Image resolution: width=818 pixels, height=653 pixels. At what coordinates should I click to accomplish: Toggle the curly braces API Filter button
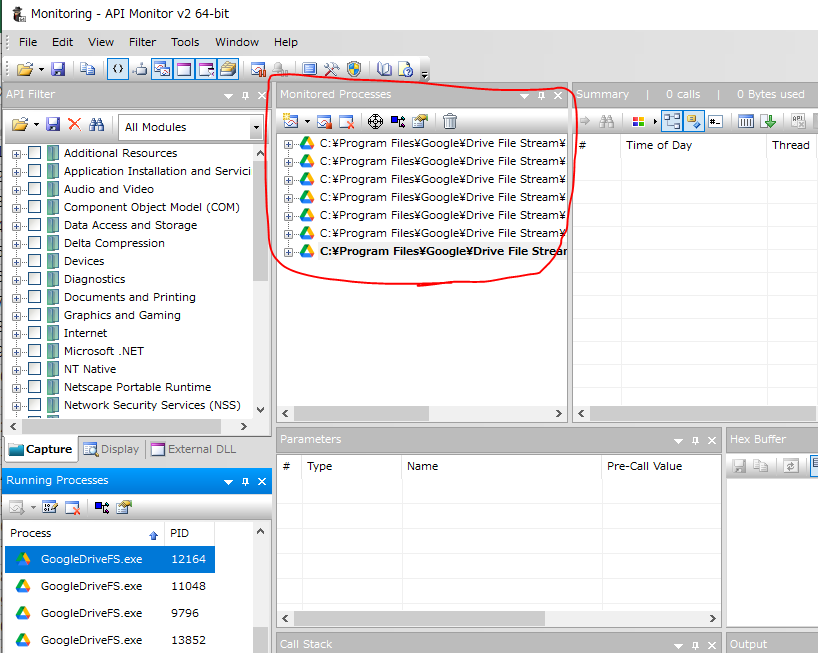click(118, 69)
